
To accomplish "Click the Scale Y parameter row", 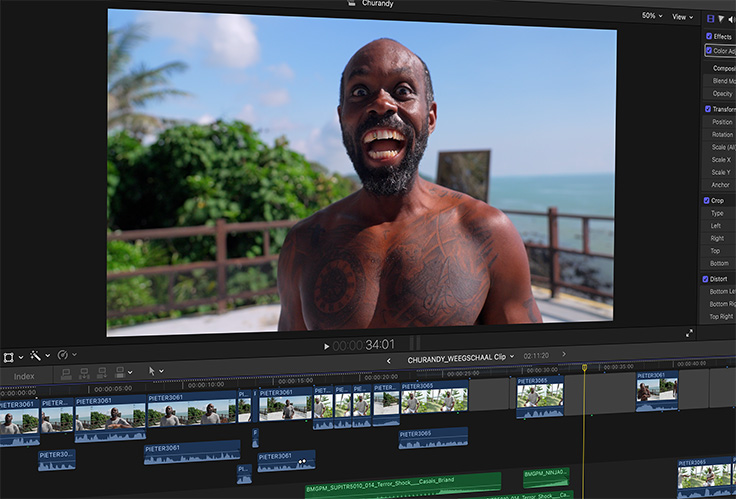I will point(718,172).
